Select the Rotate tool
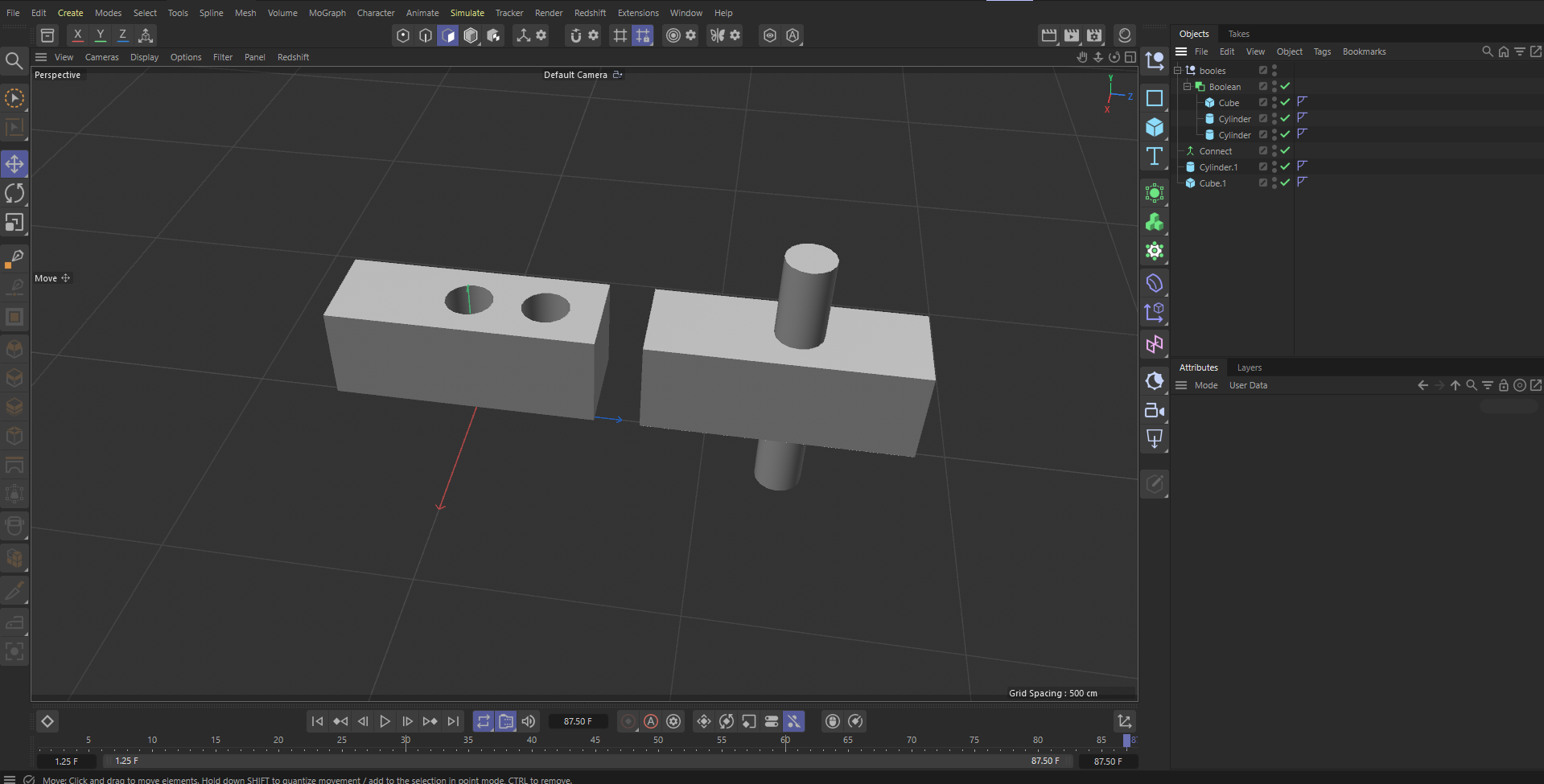 (x=14, y=193)
